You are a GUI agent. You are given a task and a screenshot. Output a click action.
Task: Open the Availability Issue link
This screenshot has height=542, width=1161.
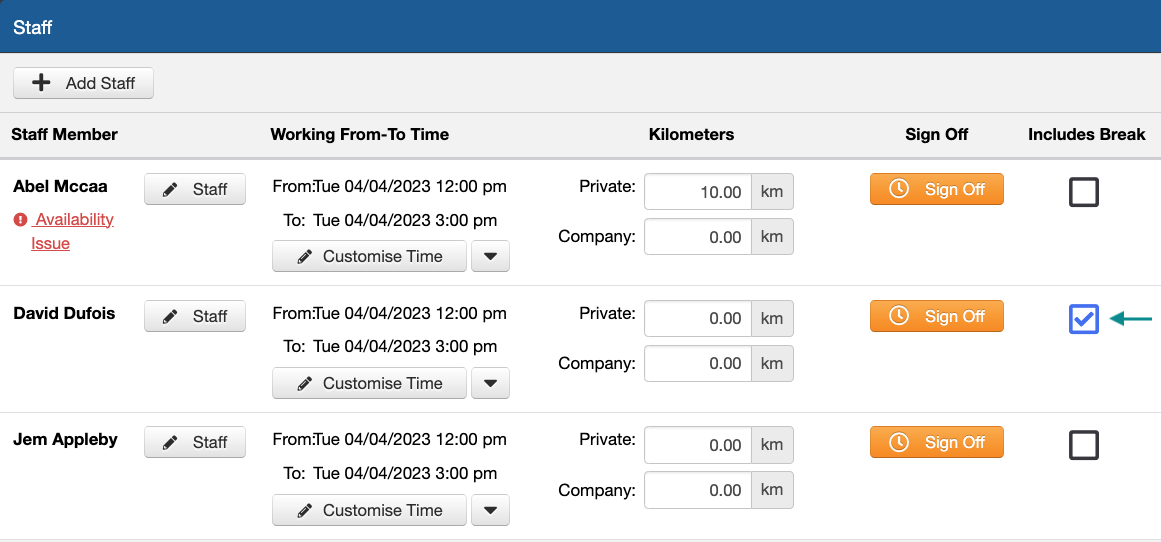coord(72,231)
